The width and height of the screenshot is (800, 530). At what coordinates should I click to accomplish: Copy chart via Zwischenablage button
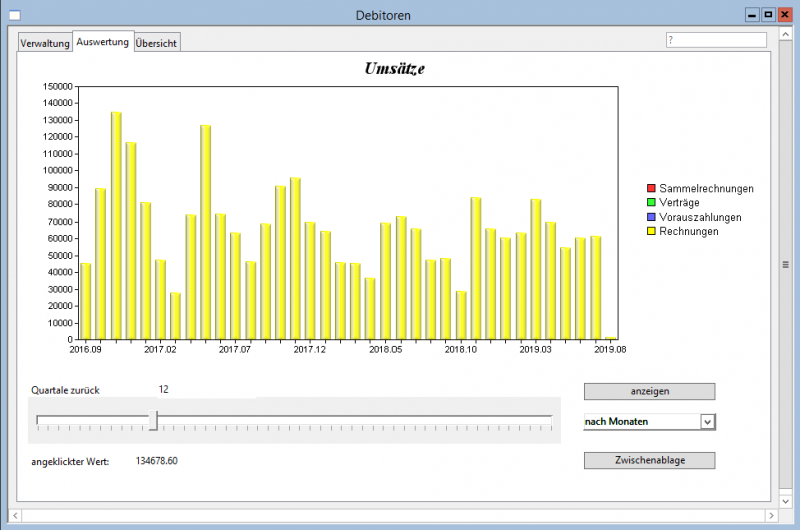(649, 460)
